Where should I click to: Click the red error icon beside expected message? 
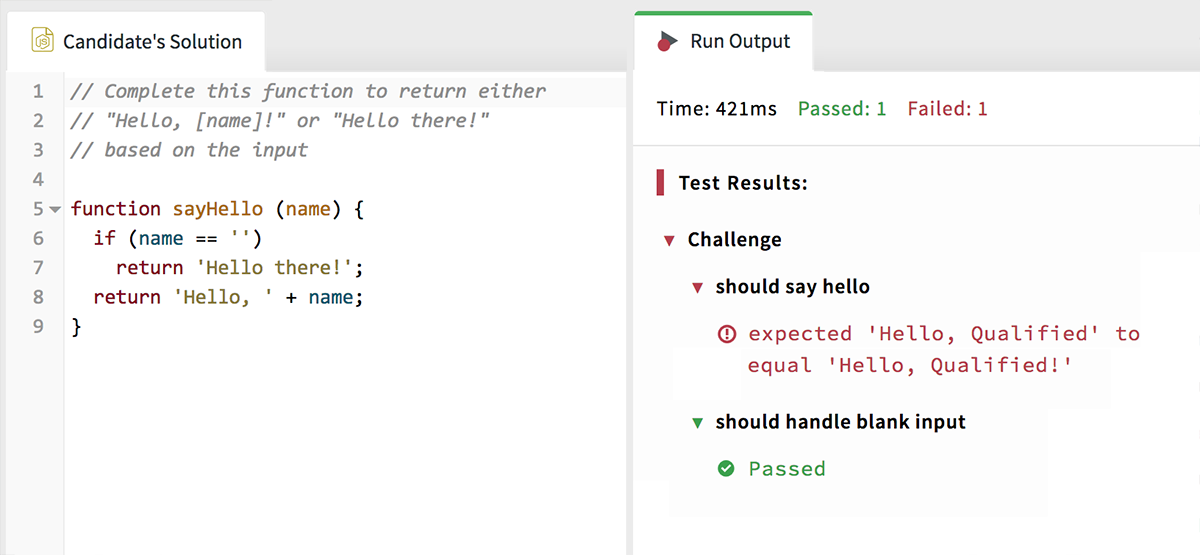(727, 334)
